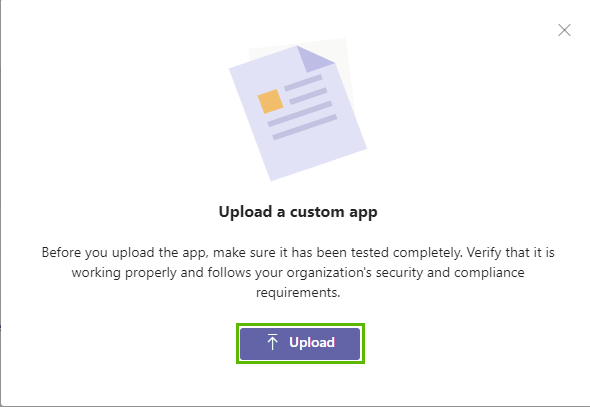The width and height of the screenshot is (590, 407).
Task: Click the top text line in document illustration
Action: tap(303, 83)
